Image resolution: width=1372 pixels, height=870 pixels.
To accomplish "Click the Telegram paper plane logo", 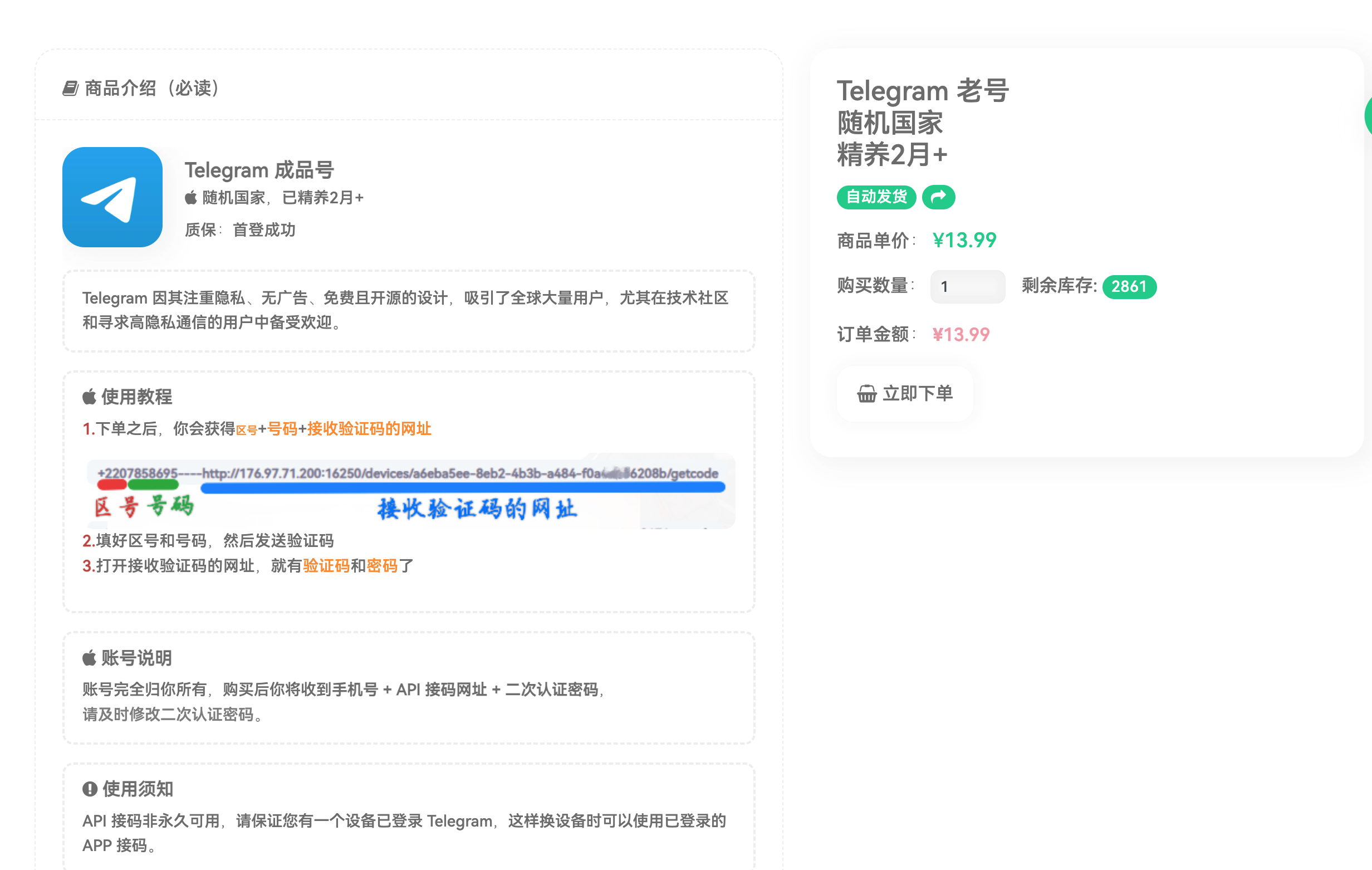I will tap(112, 197).
